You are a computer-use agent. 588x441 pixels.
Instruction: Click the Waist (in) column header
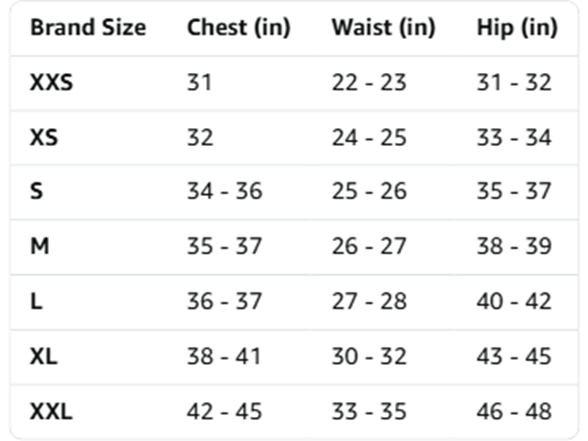click(384, 28)
